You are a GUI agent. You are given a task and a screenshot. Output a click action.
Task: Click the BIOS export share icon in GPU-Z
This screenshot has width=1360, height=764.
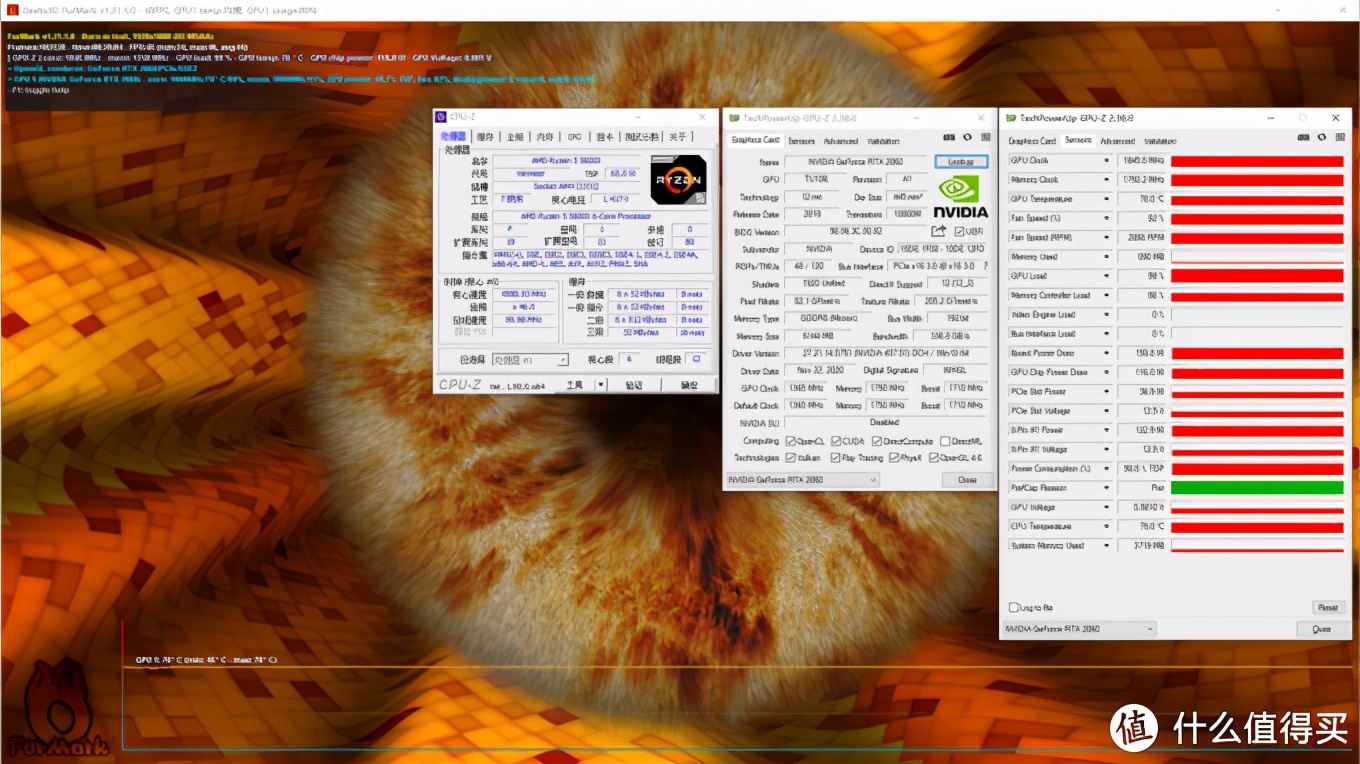point(938,232)
